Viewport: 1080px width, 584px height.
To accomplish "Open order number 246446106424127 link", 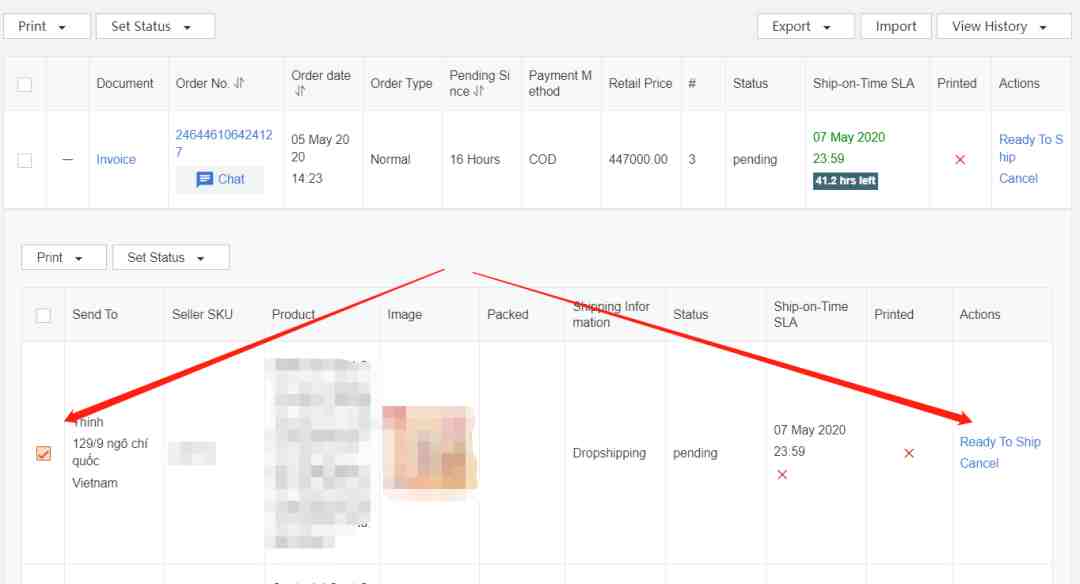I will pos(224,143).
